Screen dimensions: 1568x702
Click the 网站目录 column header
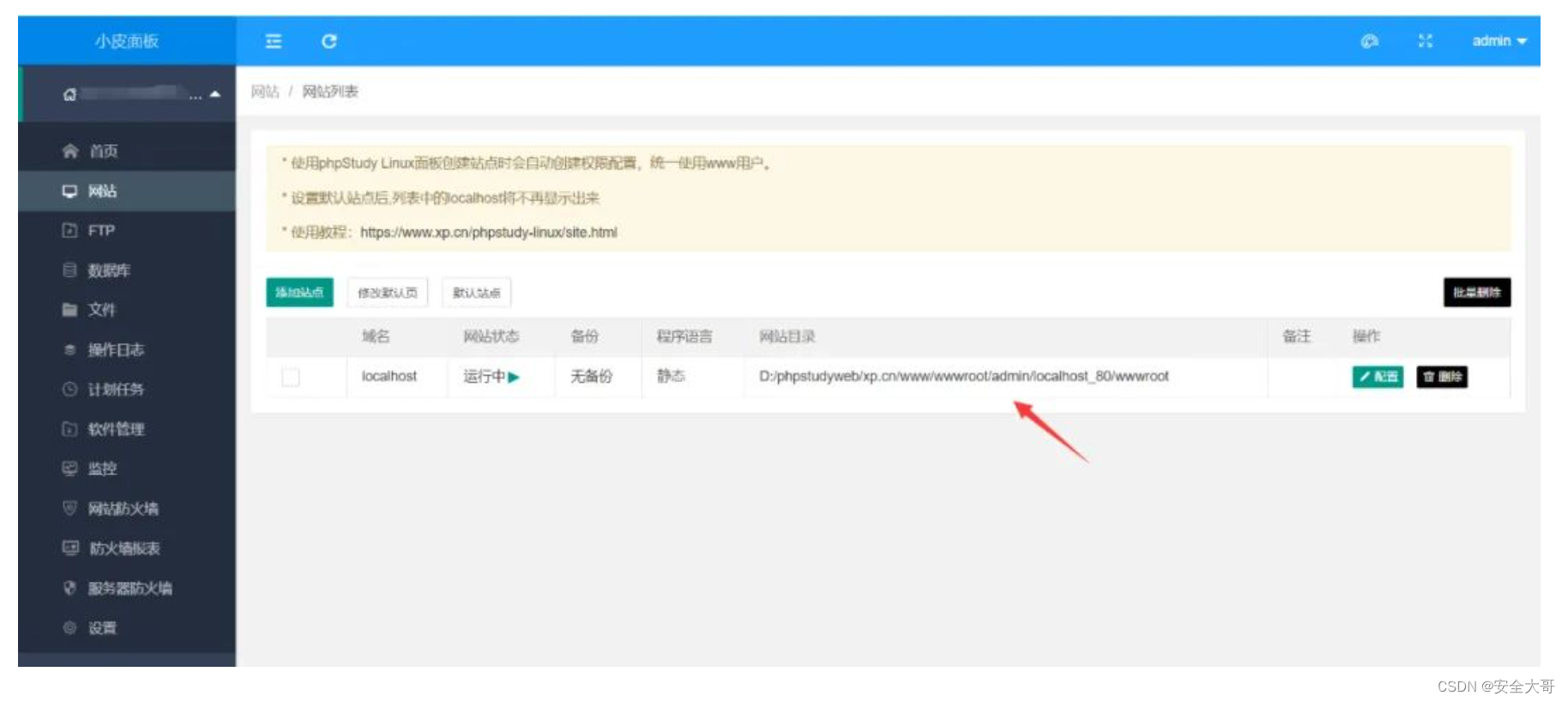coord(787,336)
